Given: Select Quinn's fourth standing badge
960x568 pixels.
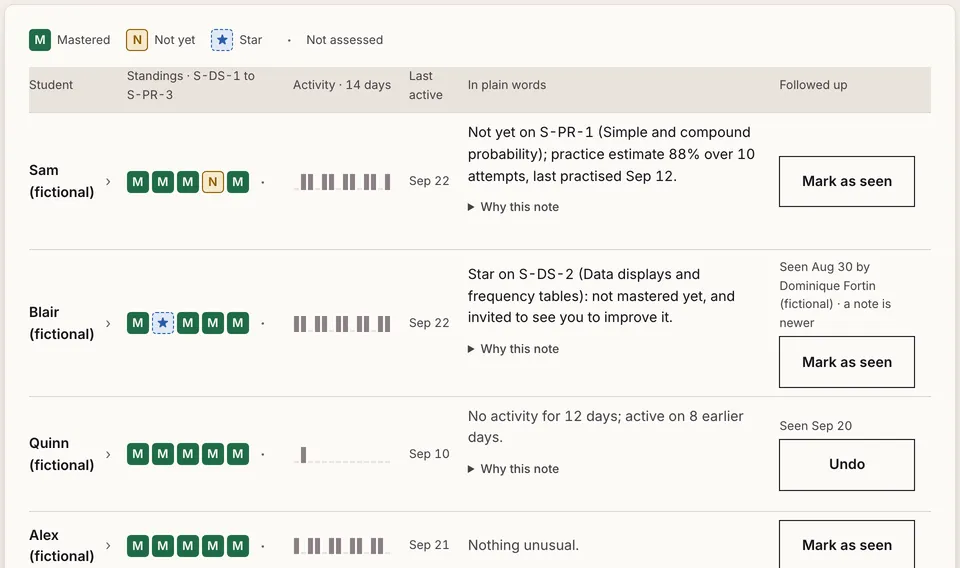Looking at the screenshot, I should [213, 454].
